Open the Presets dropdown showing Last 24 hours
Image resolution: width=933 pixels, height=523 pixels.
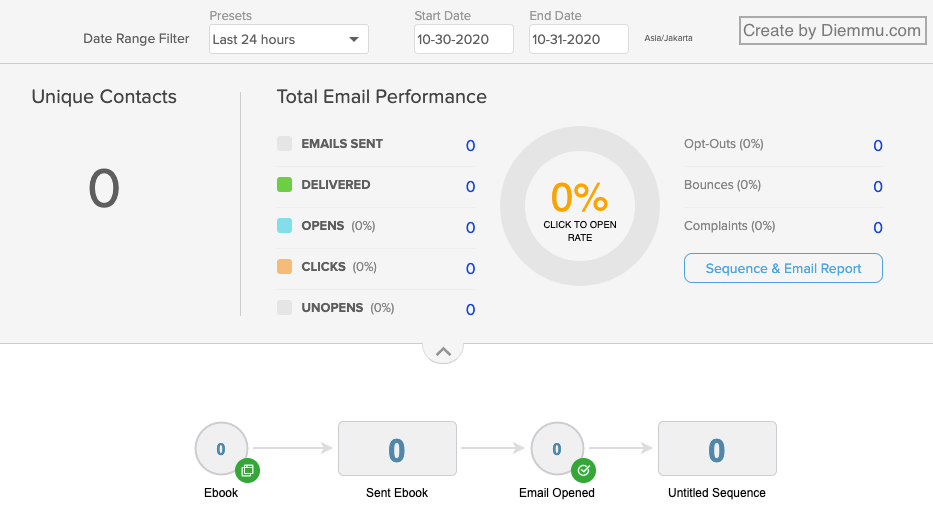(289, 39)
